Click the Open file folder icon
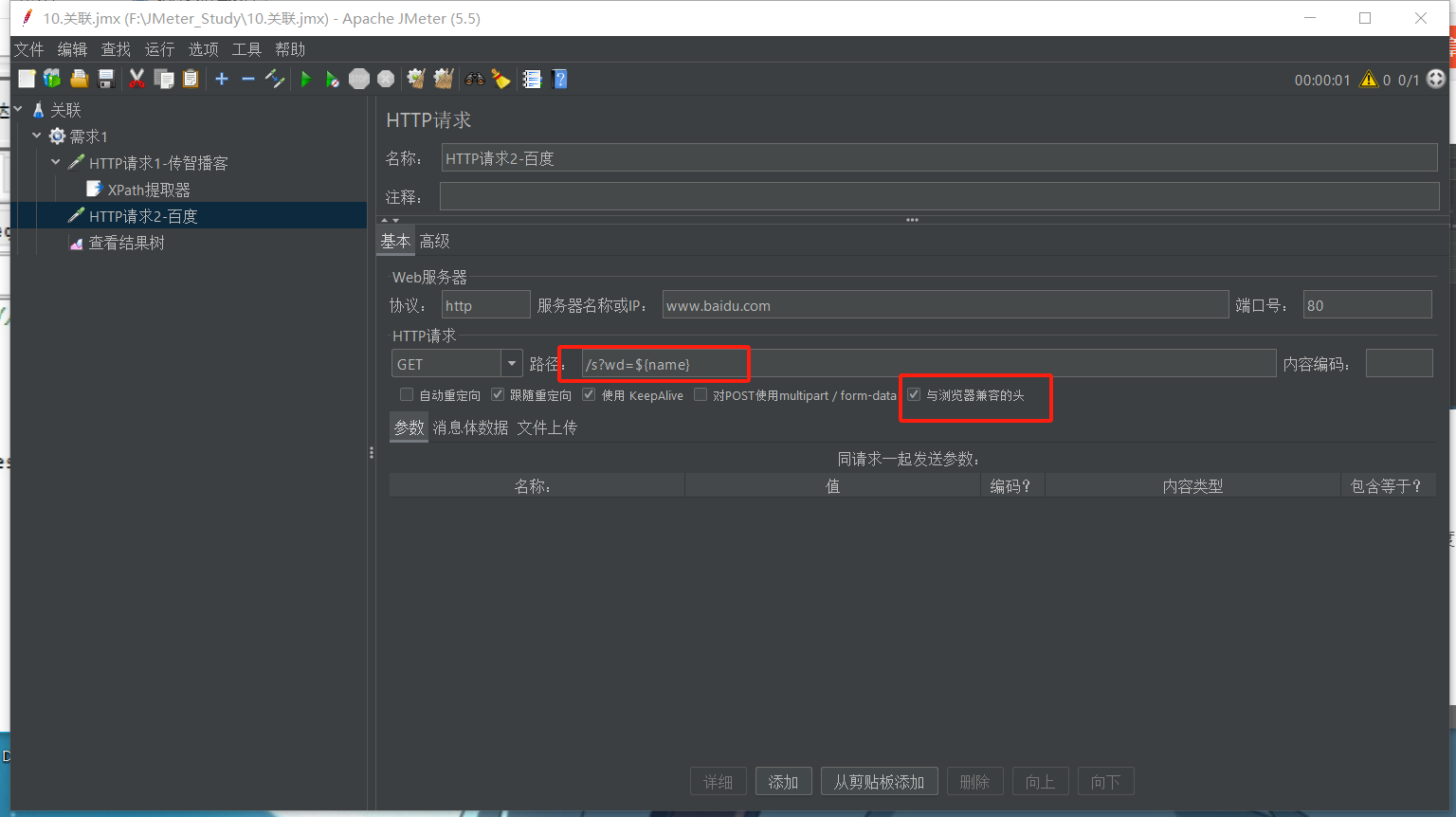 [x=79, y=79]
